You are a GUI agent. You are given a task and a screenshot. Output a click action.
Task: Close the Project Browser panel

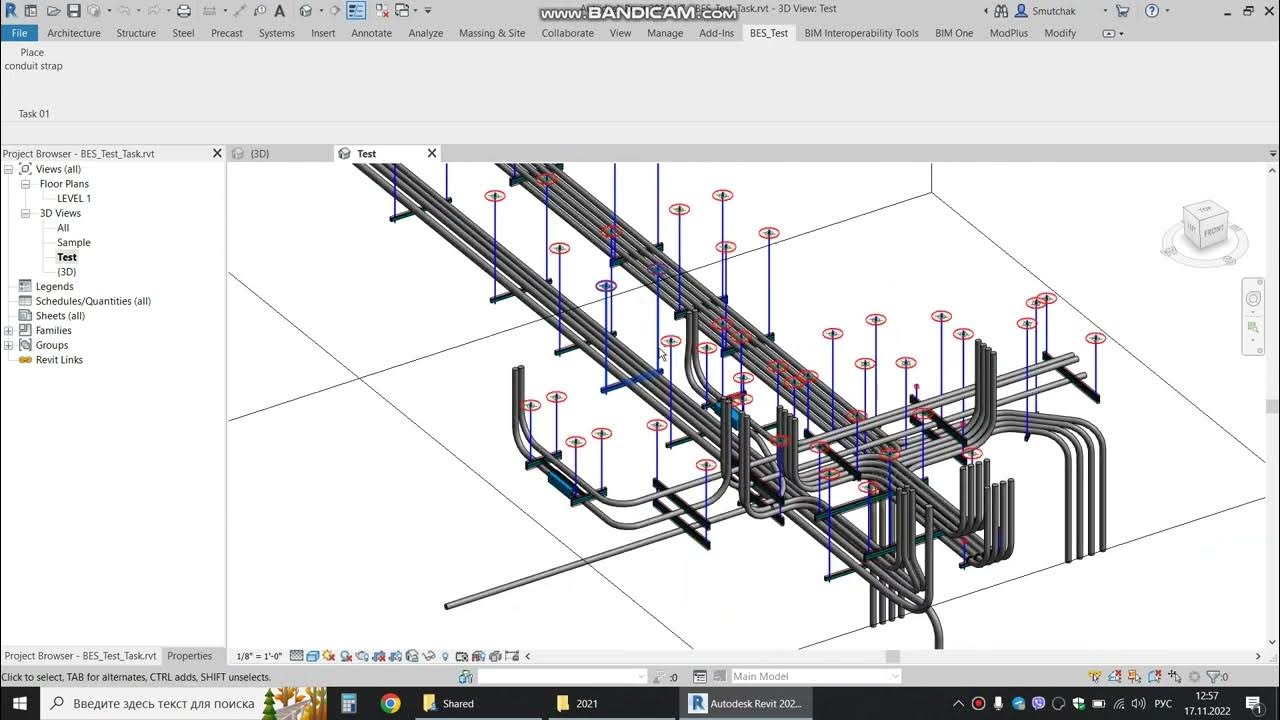[217, 153]
